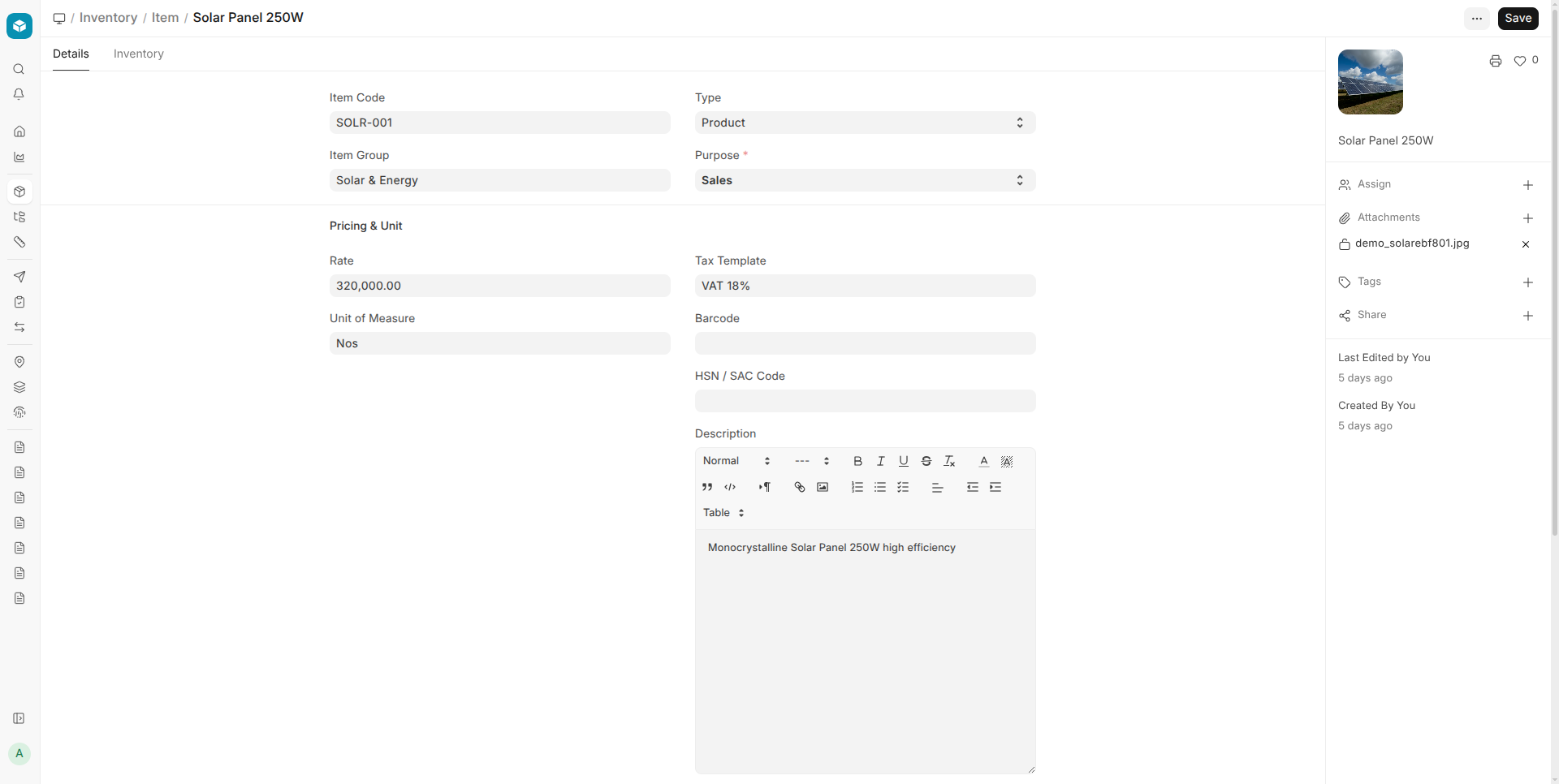Go to Inventory breadcrumb
The image size is (1559, 784).
[x=108, y=18]
